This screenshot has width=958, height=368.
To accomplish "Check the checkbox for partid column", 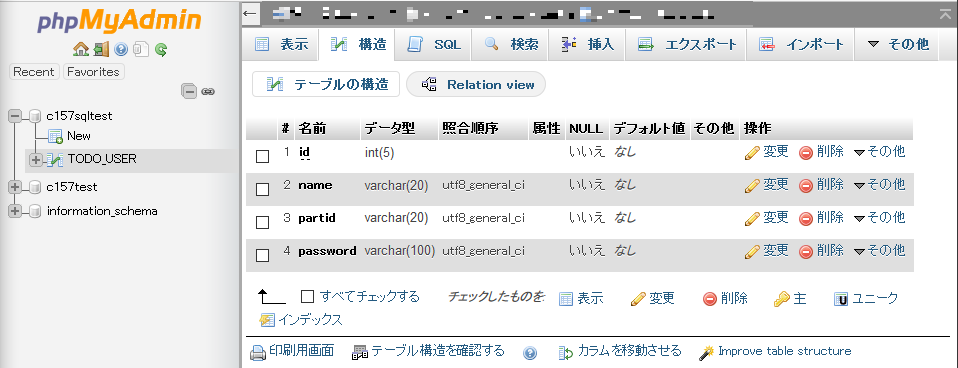I will pyautogui.click(x=262, y=223).
